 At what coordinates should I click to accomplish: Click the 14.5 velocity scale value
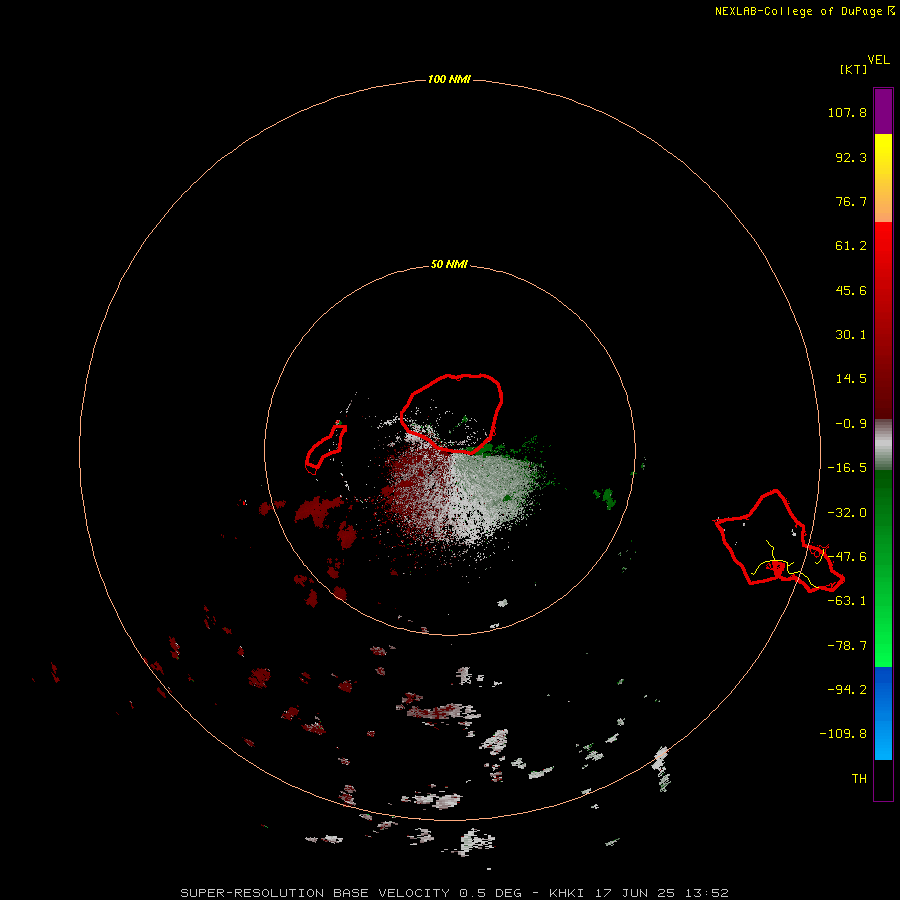click(x=851, y=379)
